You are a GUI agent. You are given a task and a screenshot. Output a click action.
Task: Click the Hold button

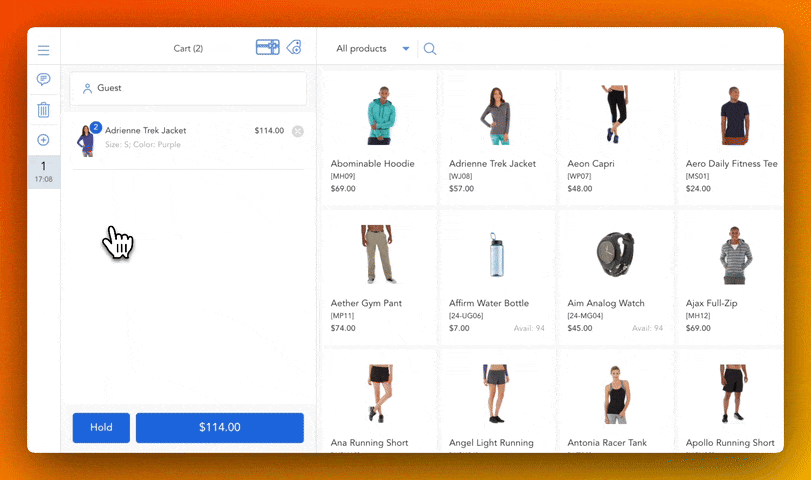[101, 427]
